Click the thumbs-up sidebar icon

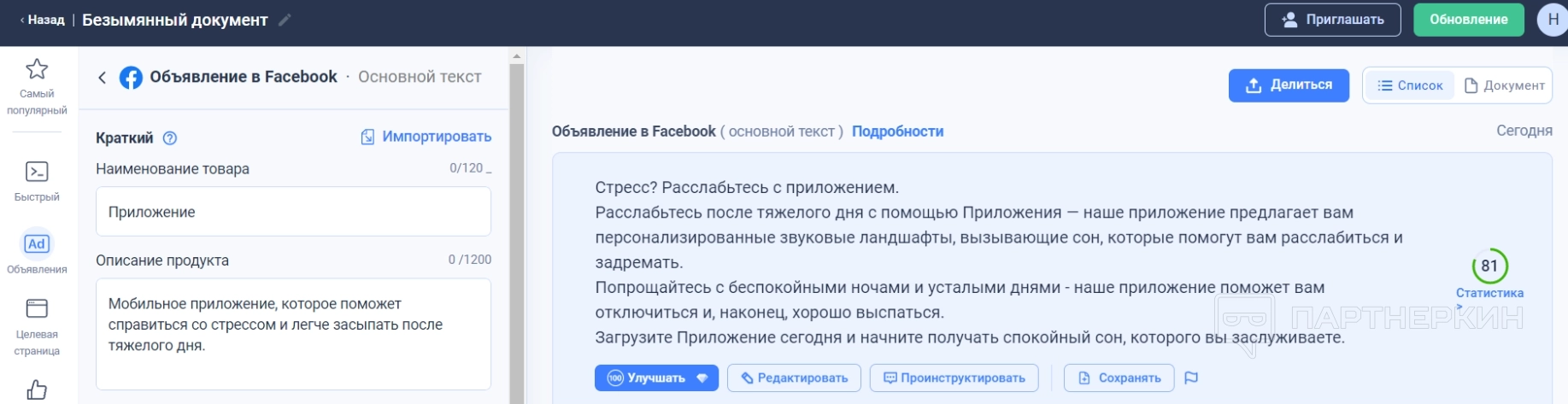click(x=37, y=389)
